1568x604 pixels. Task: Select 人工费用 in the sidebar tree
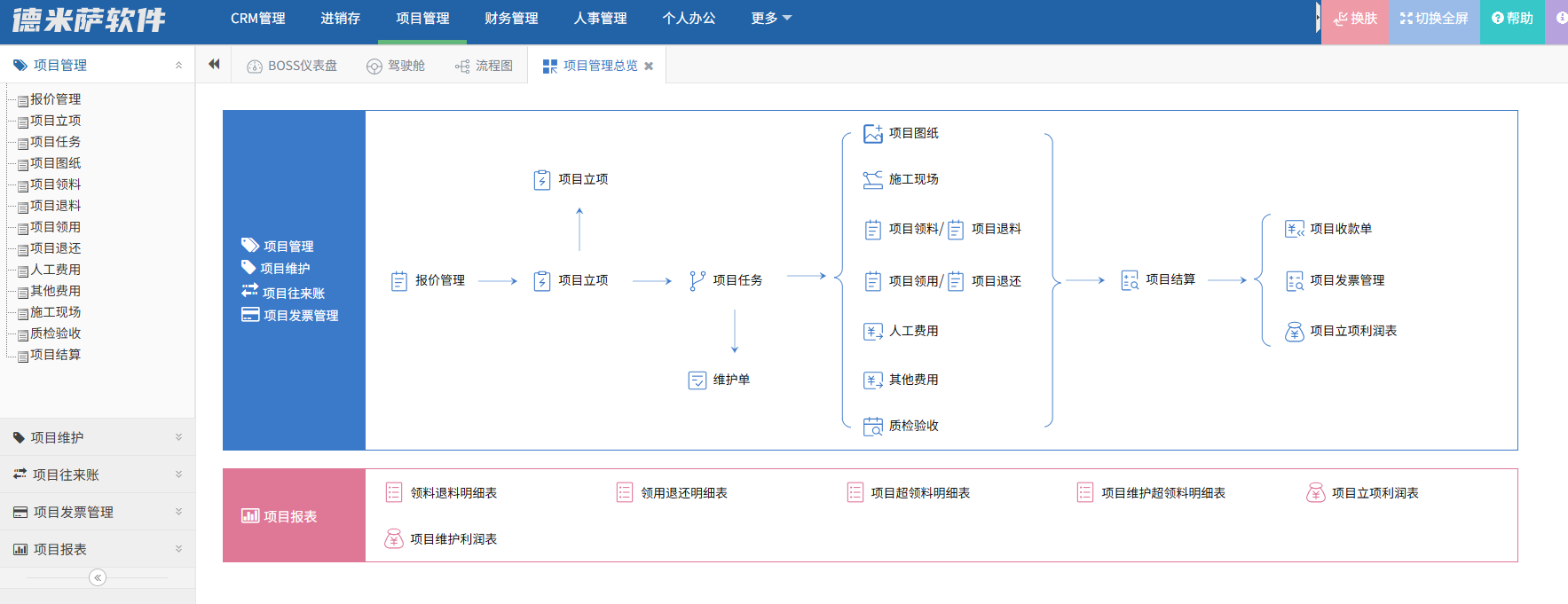click(x=55, y=270)
